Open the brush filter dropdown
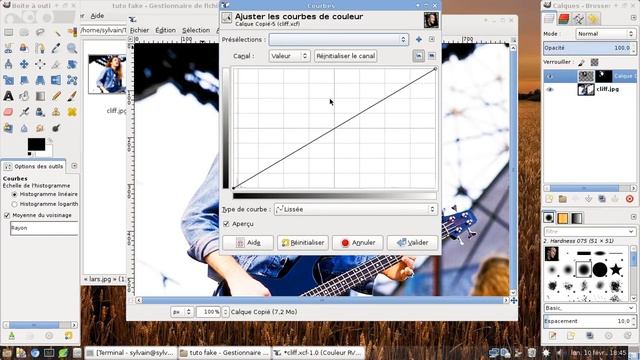The width and height of the screenshot is (640, 360). pyautogui.click(x=590, y=231)
